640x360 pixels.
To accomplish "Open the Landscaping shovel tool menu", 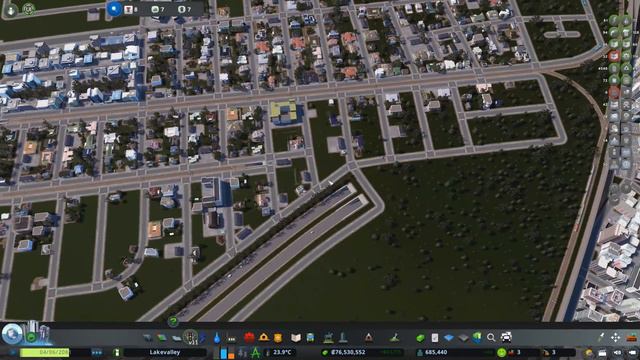I will click(394, 338).
